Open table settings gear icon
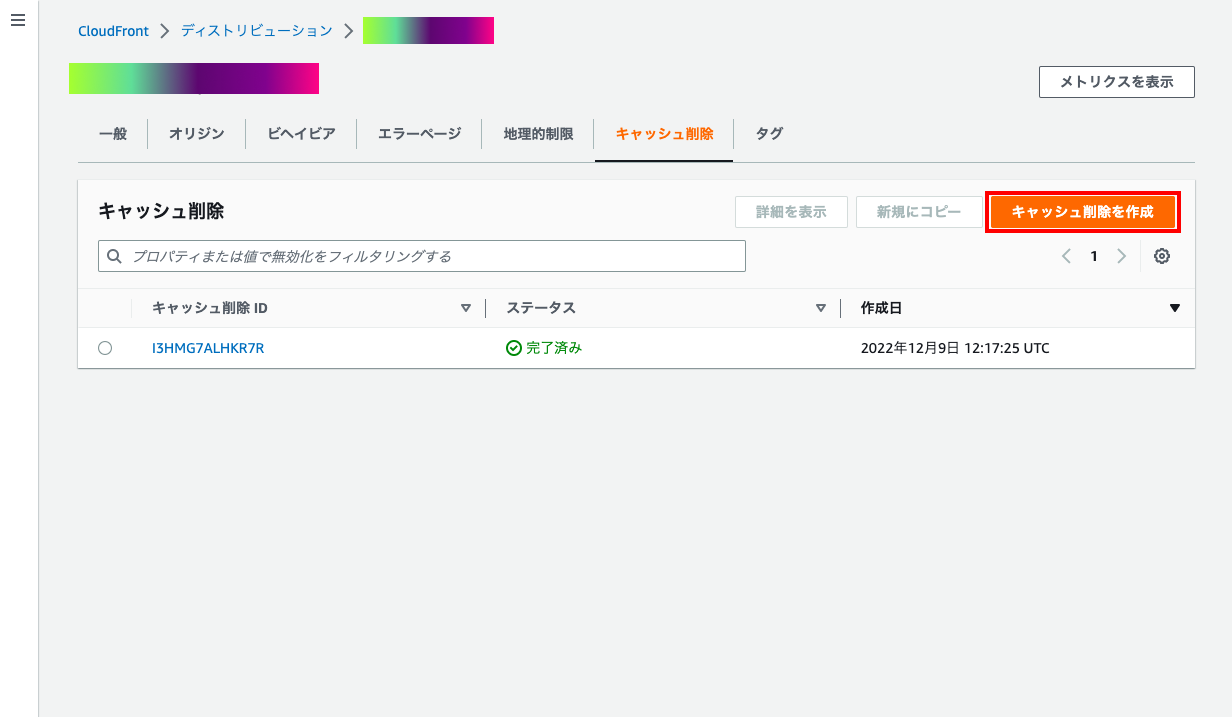 tap(1161, 256)
